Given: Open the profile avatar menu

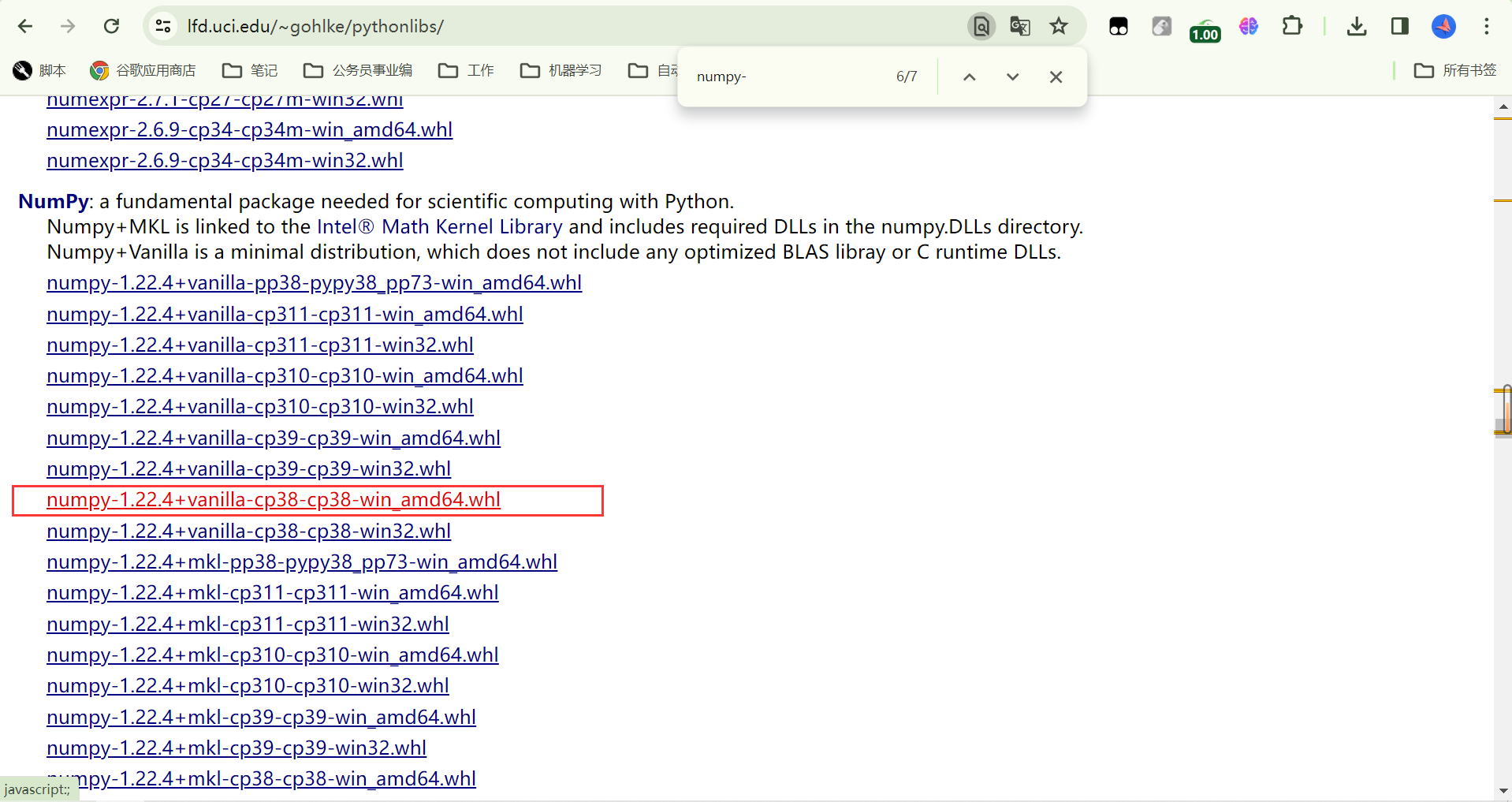Looking at the screenshot, I should 1443,26.
